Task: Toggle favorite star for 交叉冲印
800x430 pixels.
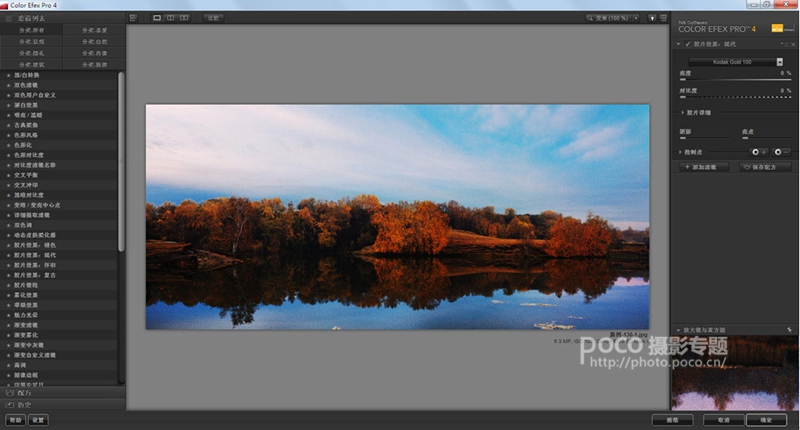Action: (x=8, y=185)
